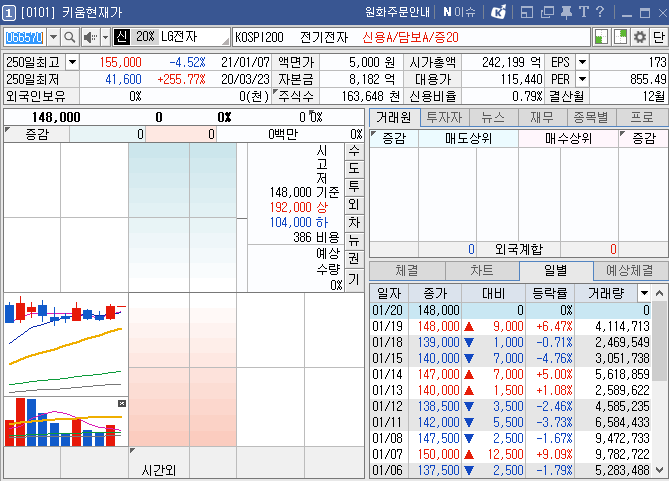This screenshot has height=481, width=669.
Task: Click the window layout icon in title bar
Action: (527, 12)
